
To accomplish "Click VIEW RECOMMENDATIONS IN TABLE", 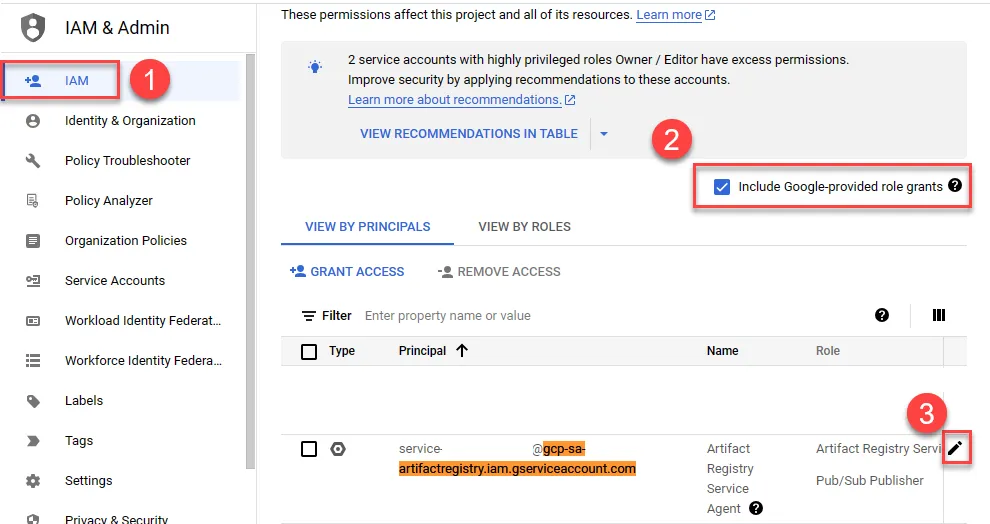I will point(469,134).
